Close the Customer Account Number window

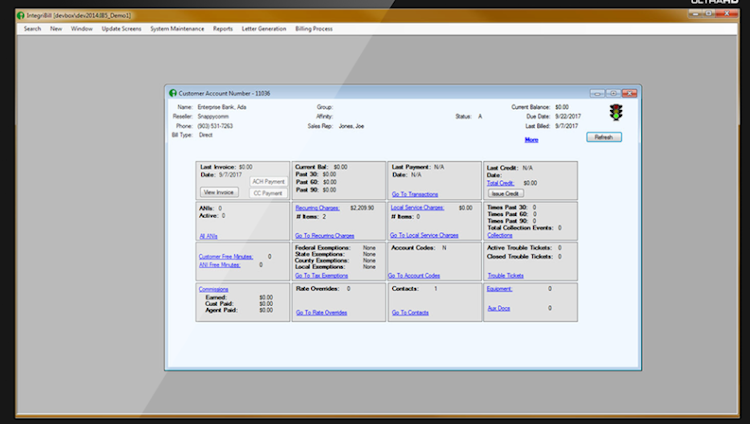pos(629,93)
